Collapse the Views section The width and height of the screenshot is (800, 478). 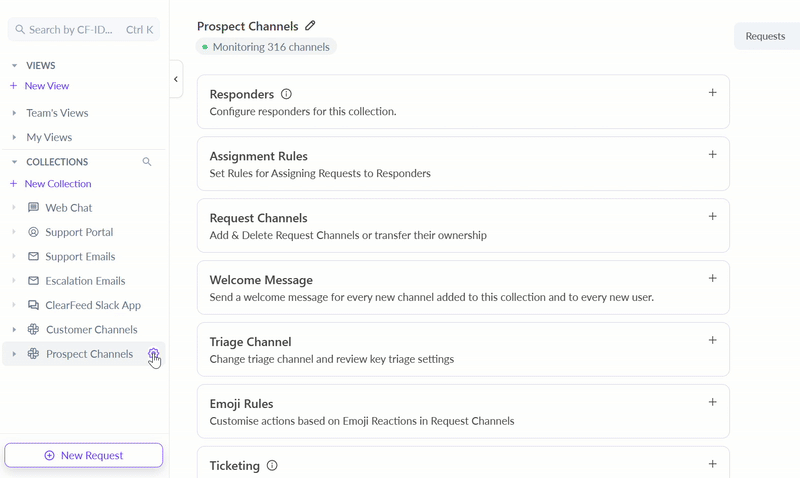[14, 66]
